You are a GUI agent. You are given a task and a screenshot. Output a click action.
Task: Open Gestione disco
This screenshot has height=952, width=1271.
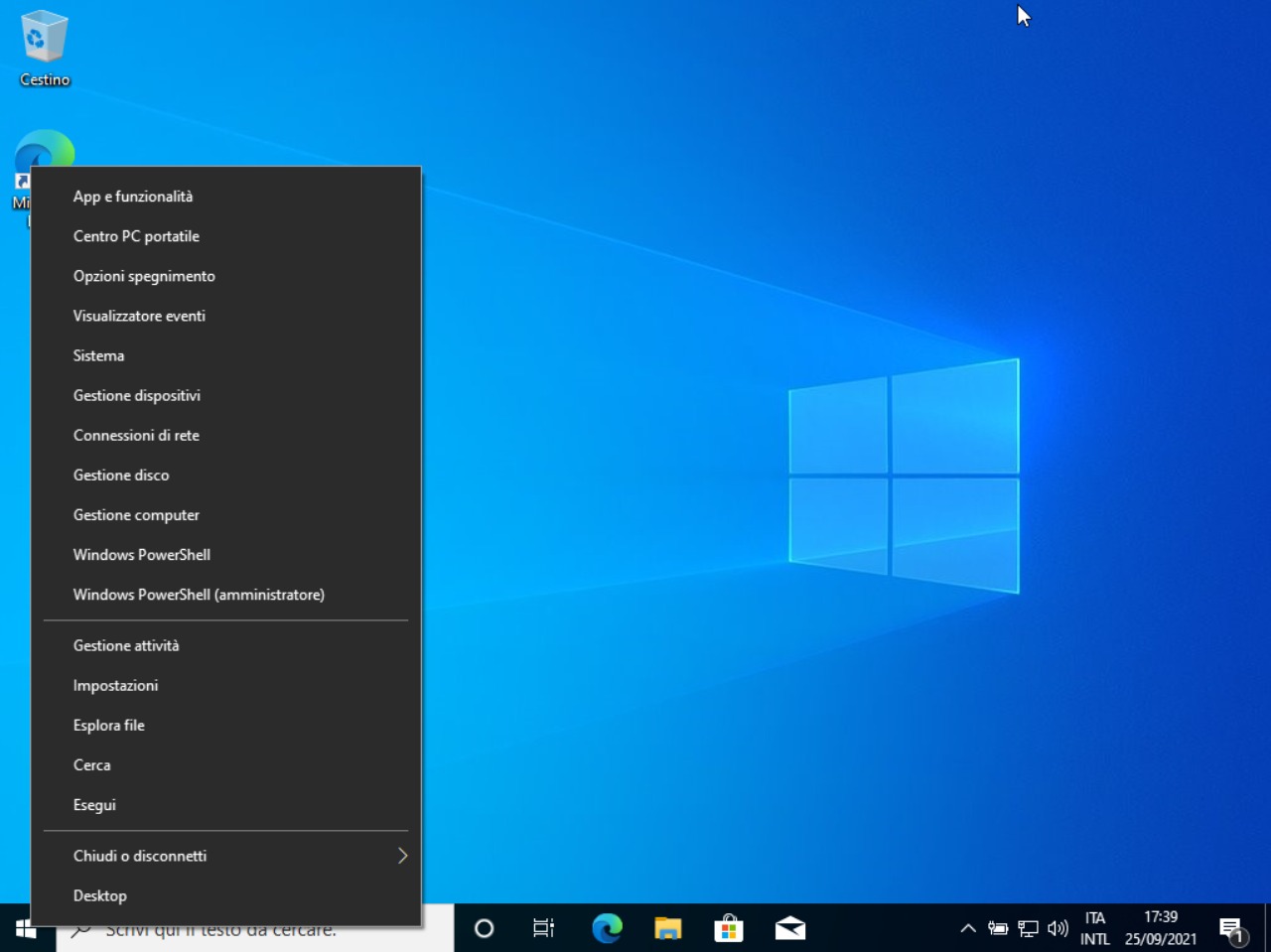point(226,475)
